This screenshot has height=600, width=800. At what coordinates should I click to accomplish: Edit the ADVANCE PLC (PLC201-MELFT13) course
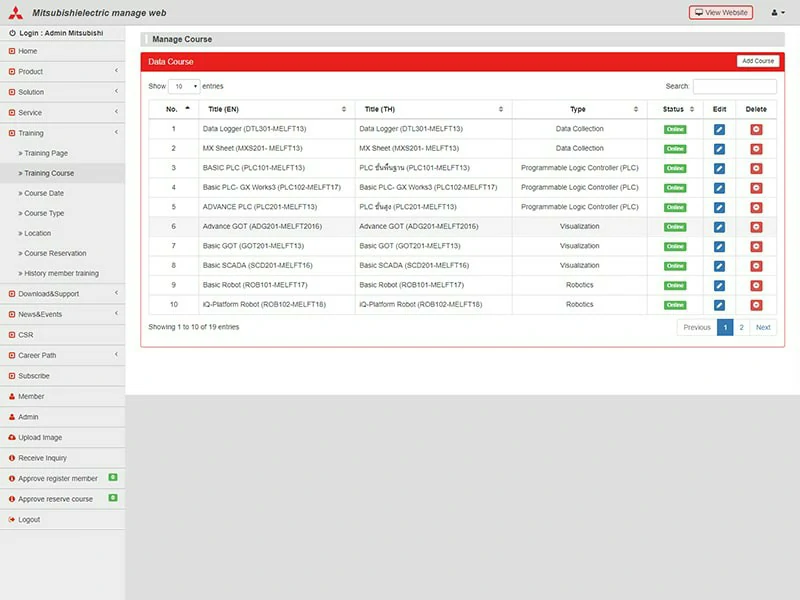point(719,208)
